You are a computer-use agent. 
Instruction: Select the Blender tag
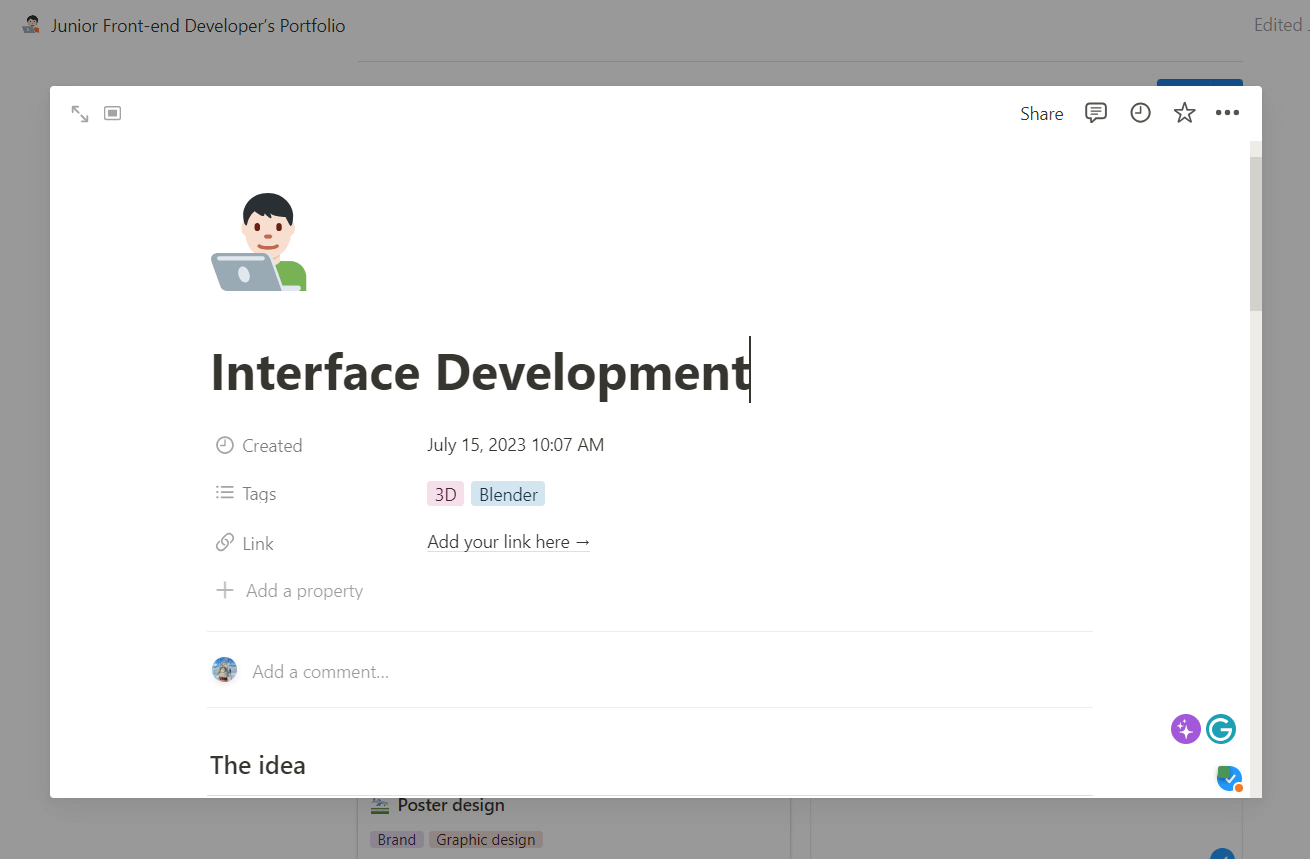pyautogui.click(x=508, y=494)
